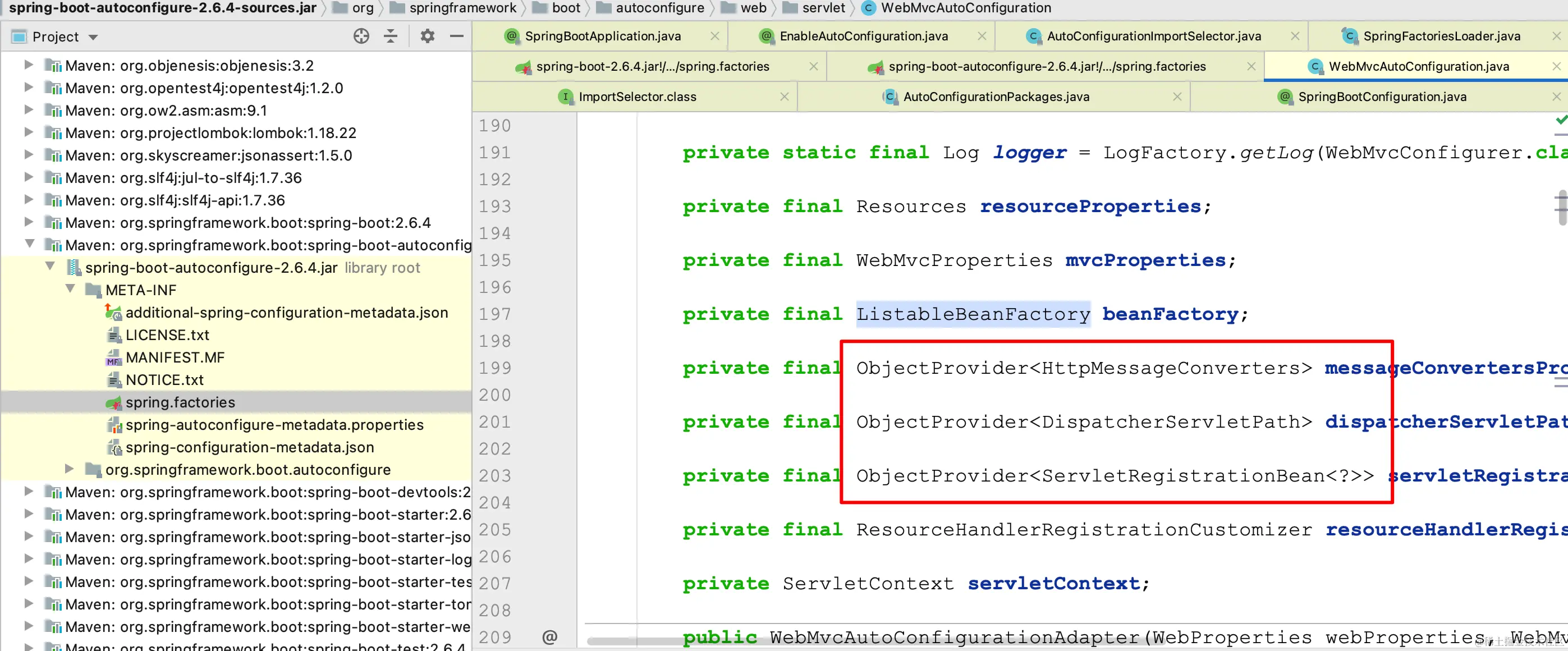The image size is (1568, 651).
Task: Switch to AutoConfigurationImportSelector.java tab
Action: point(1153,36)
